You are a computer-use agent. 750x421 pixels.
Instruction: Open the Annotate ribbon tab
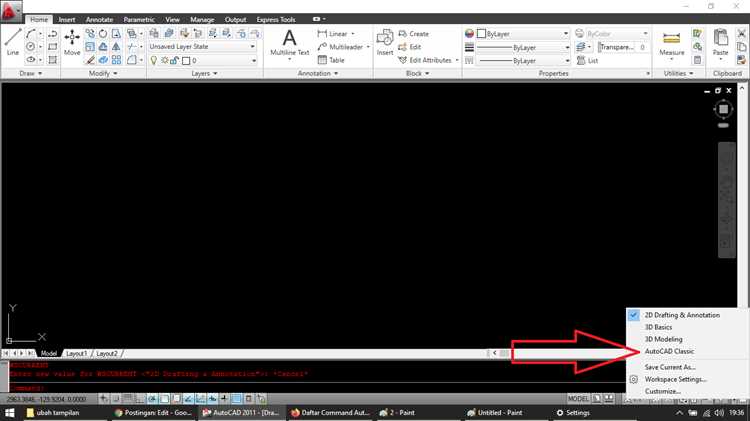[99, 20]
